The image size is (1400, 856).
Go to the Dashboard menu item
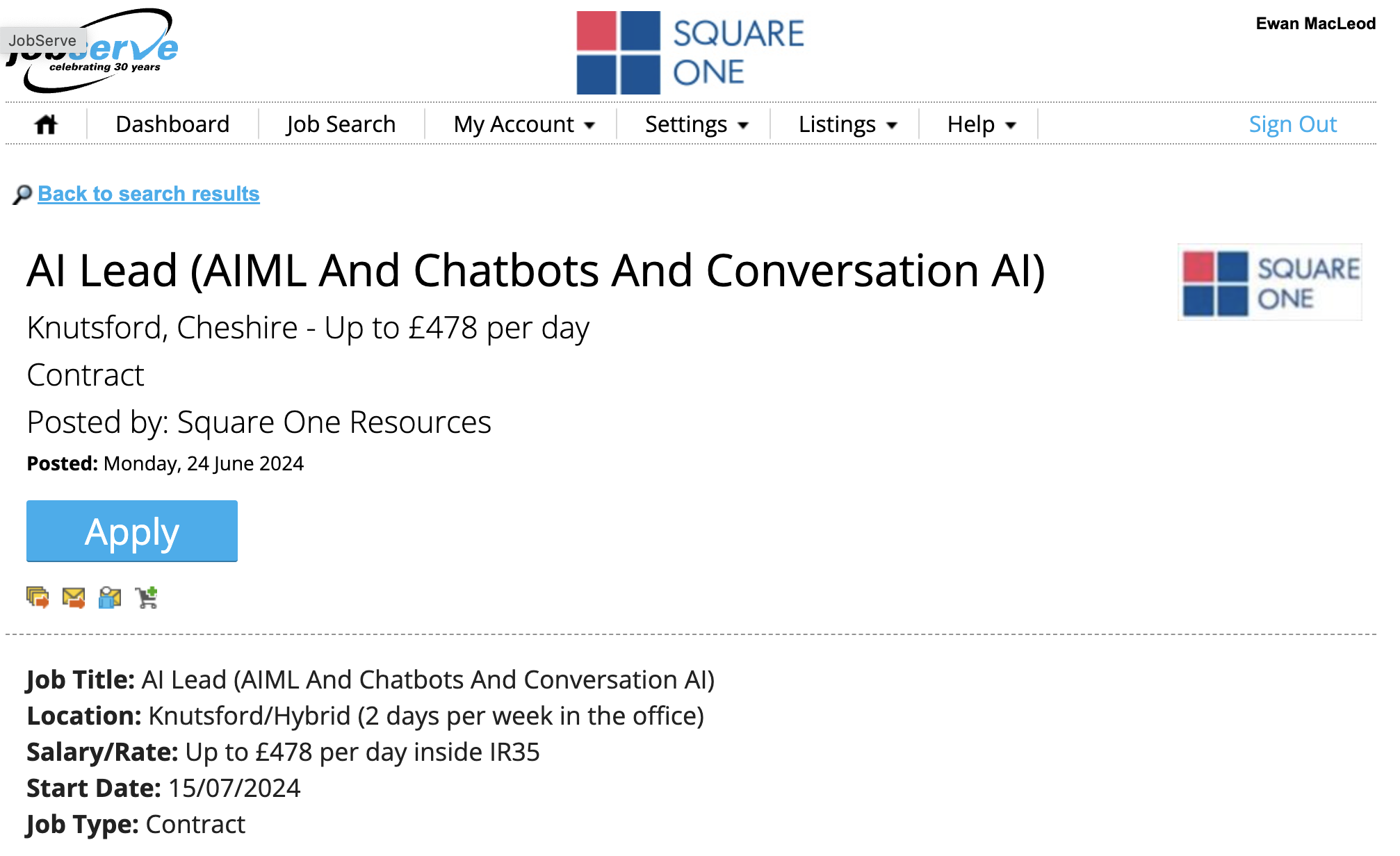tap(173, 124)
